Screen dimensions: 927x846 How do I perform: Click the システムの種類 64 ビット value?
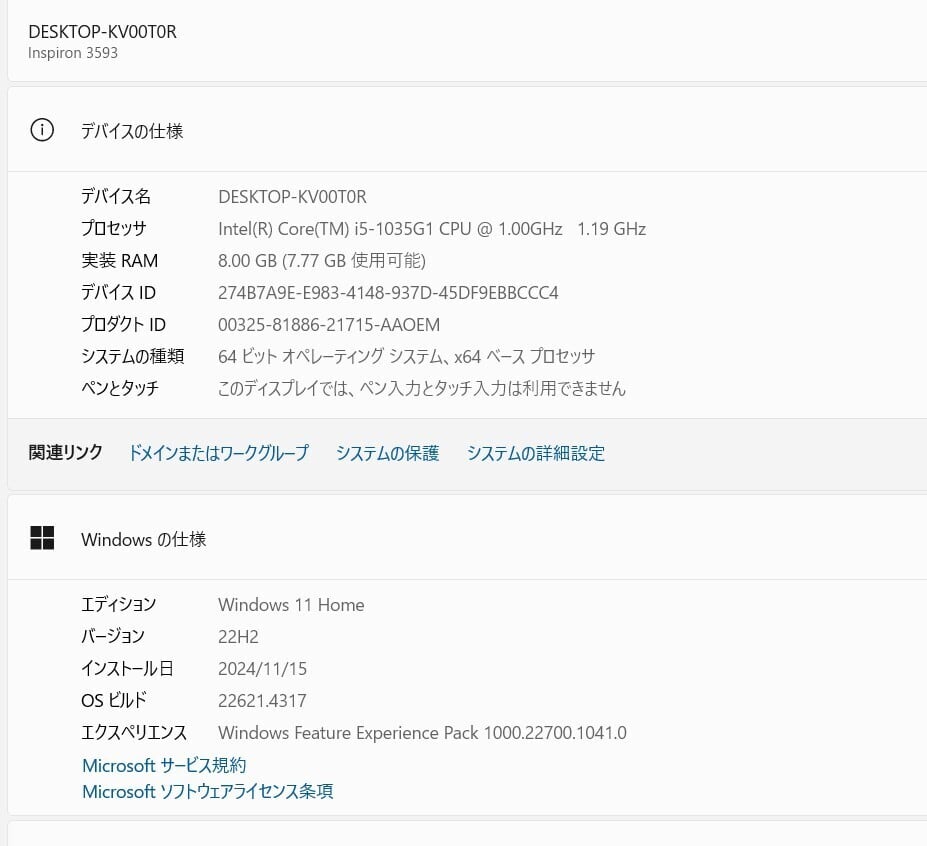click(x=406, y=357)
